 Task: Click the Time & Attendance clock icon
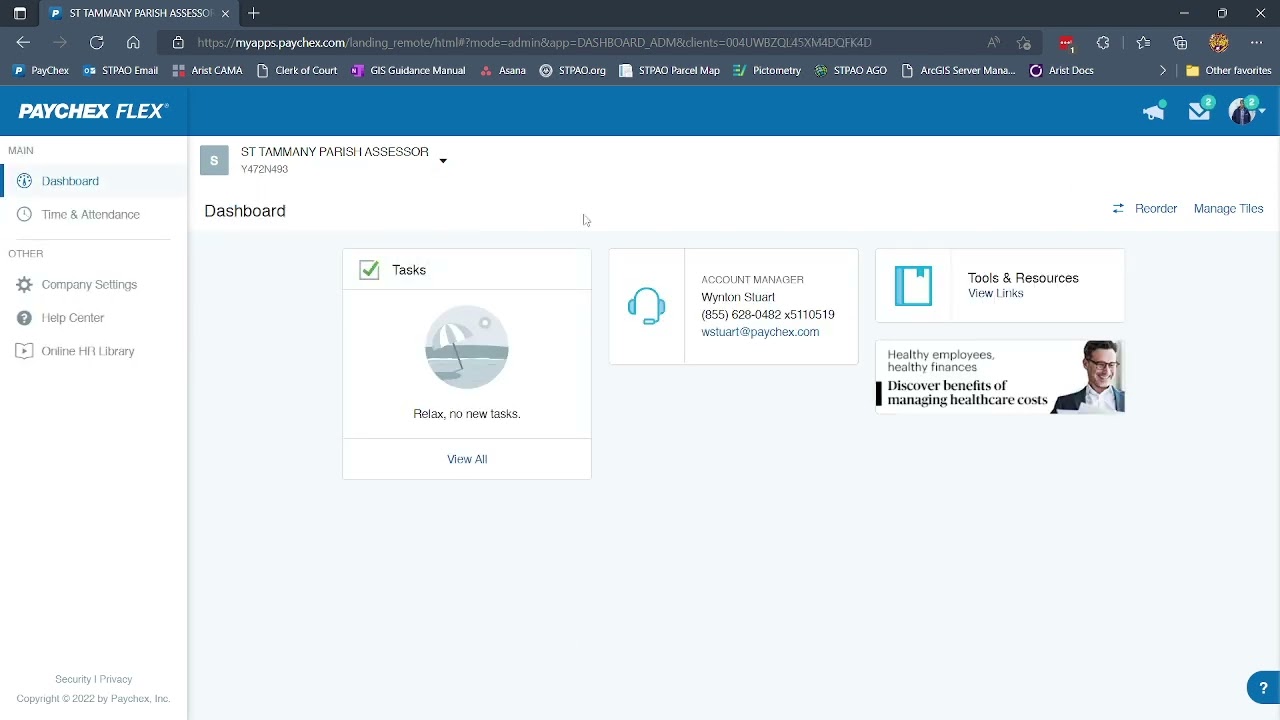pyautogui.click(x=24, y=214)
